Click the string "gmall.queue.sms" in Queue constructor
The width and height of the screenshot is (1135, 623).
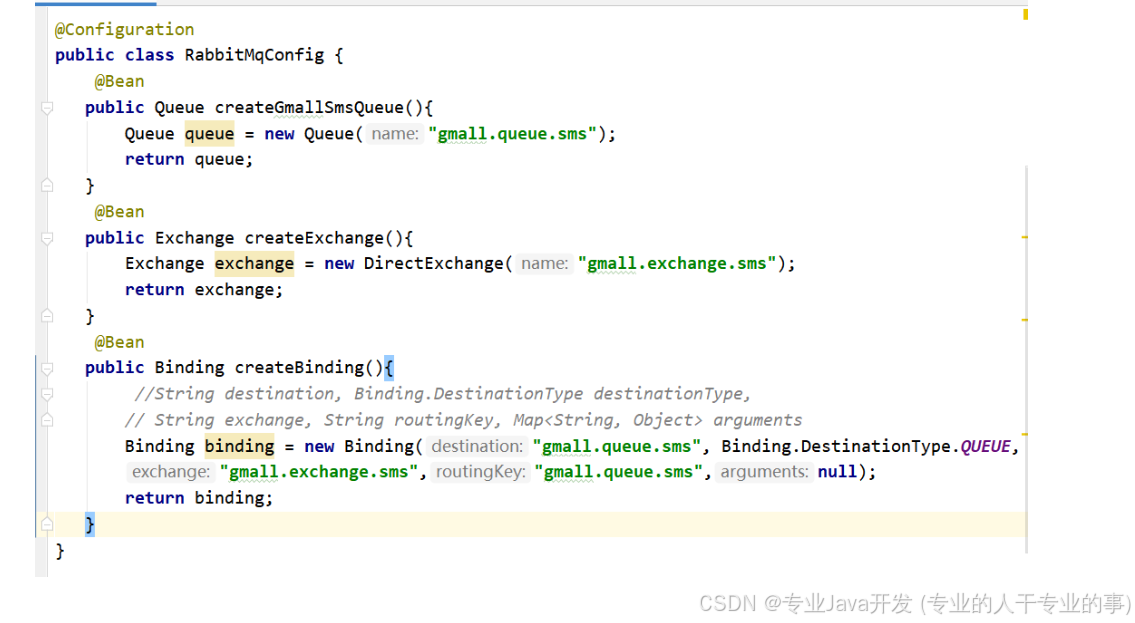(x=512, y=134)
